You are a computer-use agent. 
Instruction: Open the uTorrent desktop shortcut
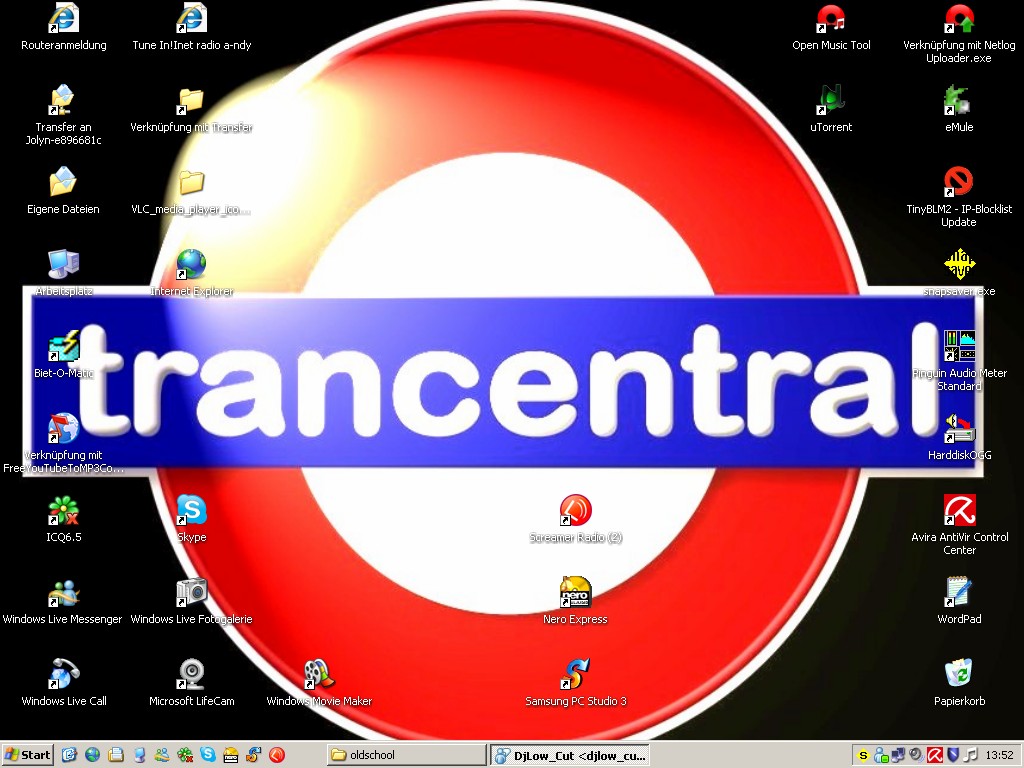pyautogui.click(x=831, y=100)
